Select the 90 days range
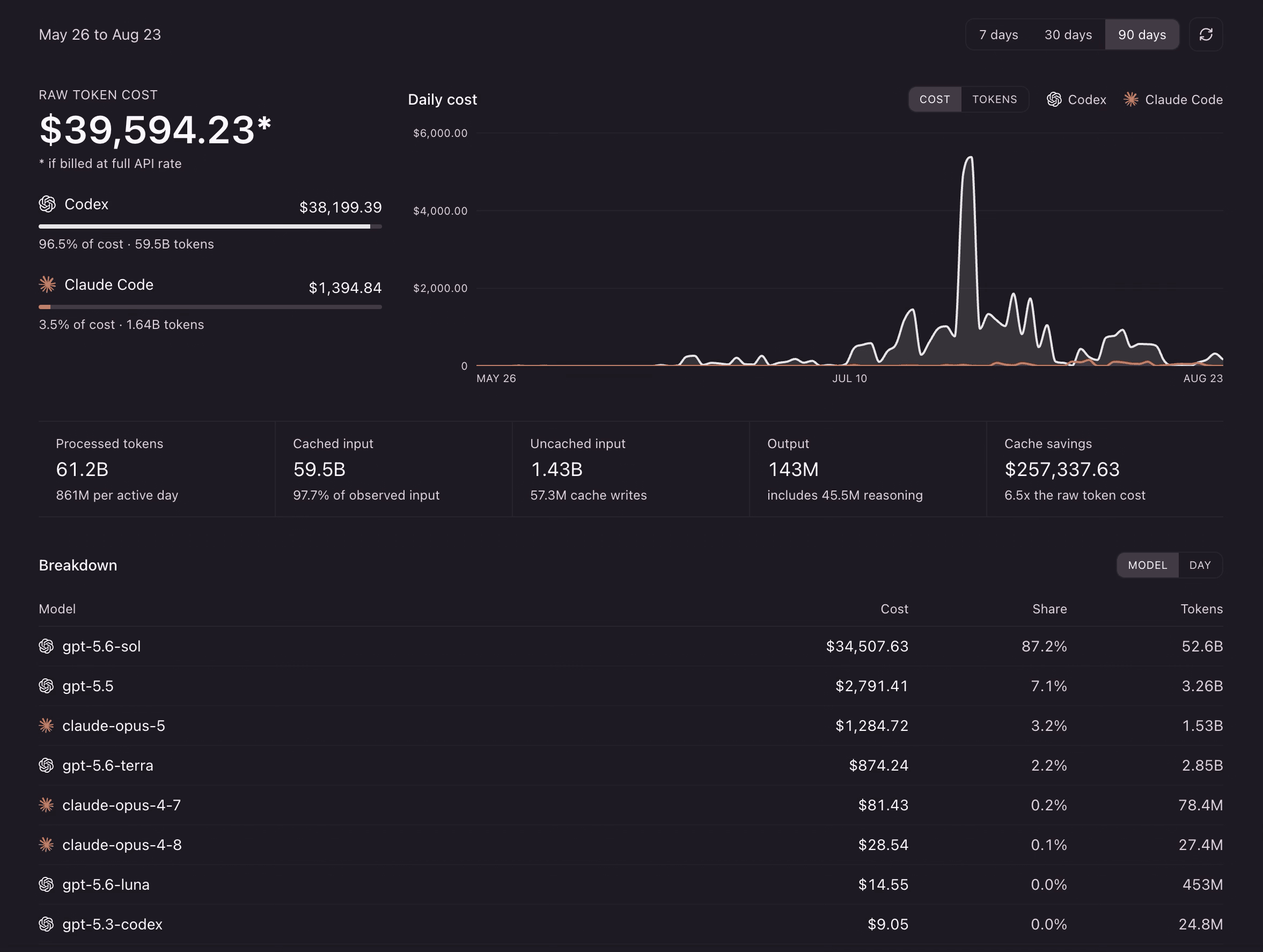Screen dimensions: 1263x952 1142,35
